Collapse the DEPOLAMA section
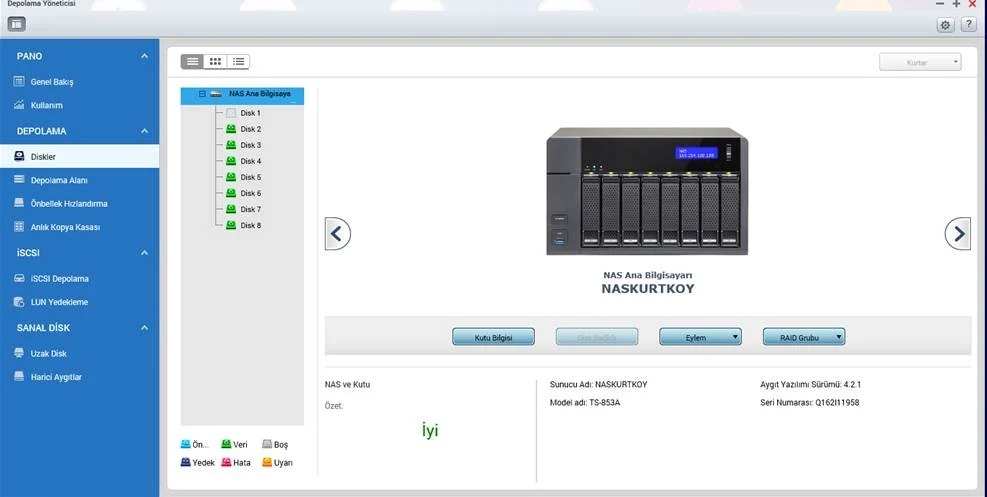The width and height of the screenshot is (987, 497). [144, 131]
